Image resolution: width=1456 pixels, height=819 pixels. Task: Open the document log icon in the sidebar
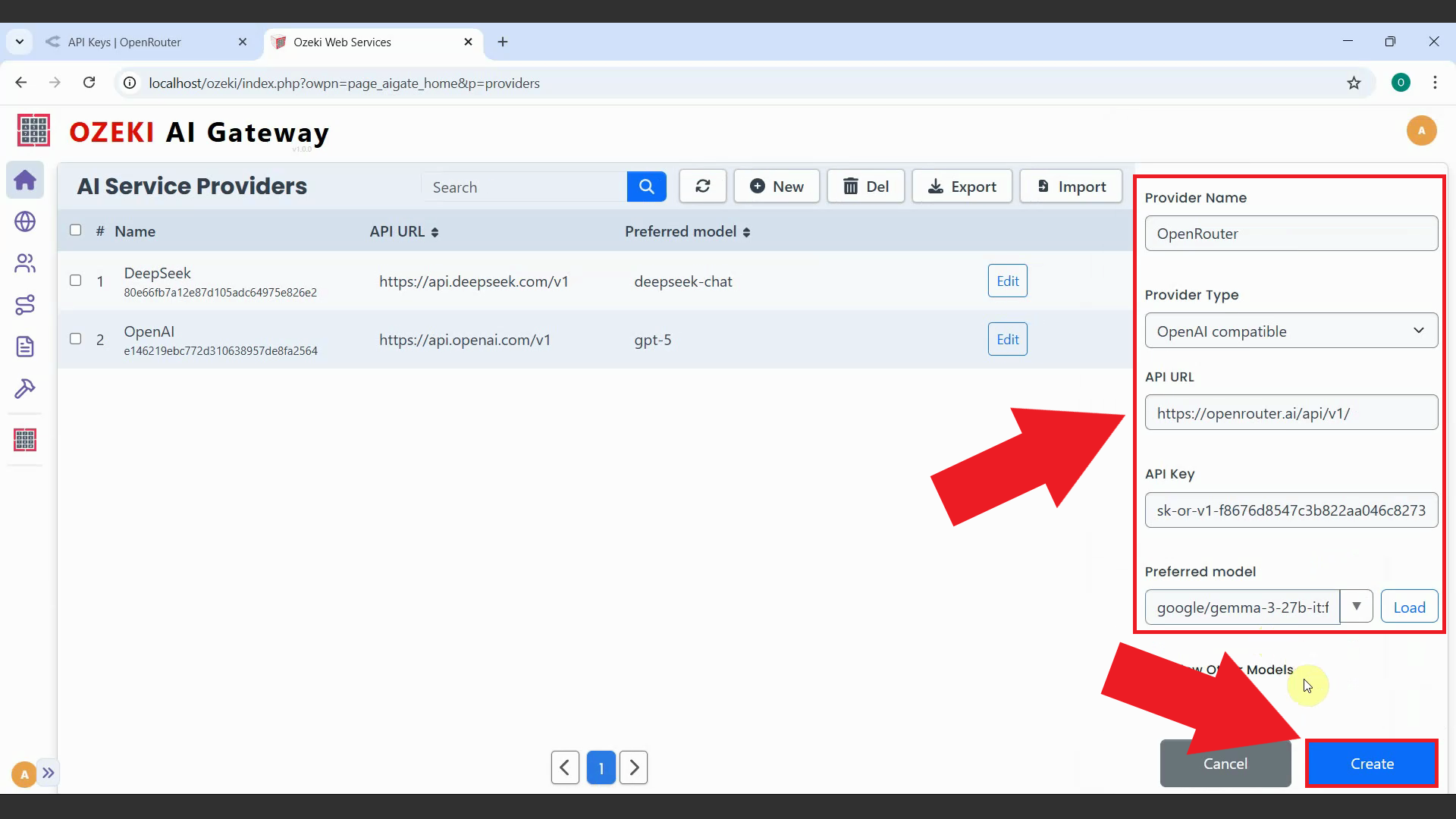point(25,347)
